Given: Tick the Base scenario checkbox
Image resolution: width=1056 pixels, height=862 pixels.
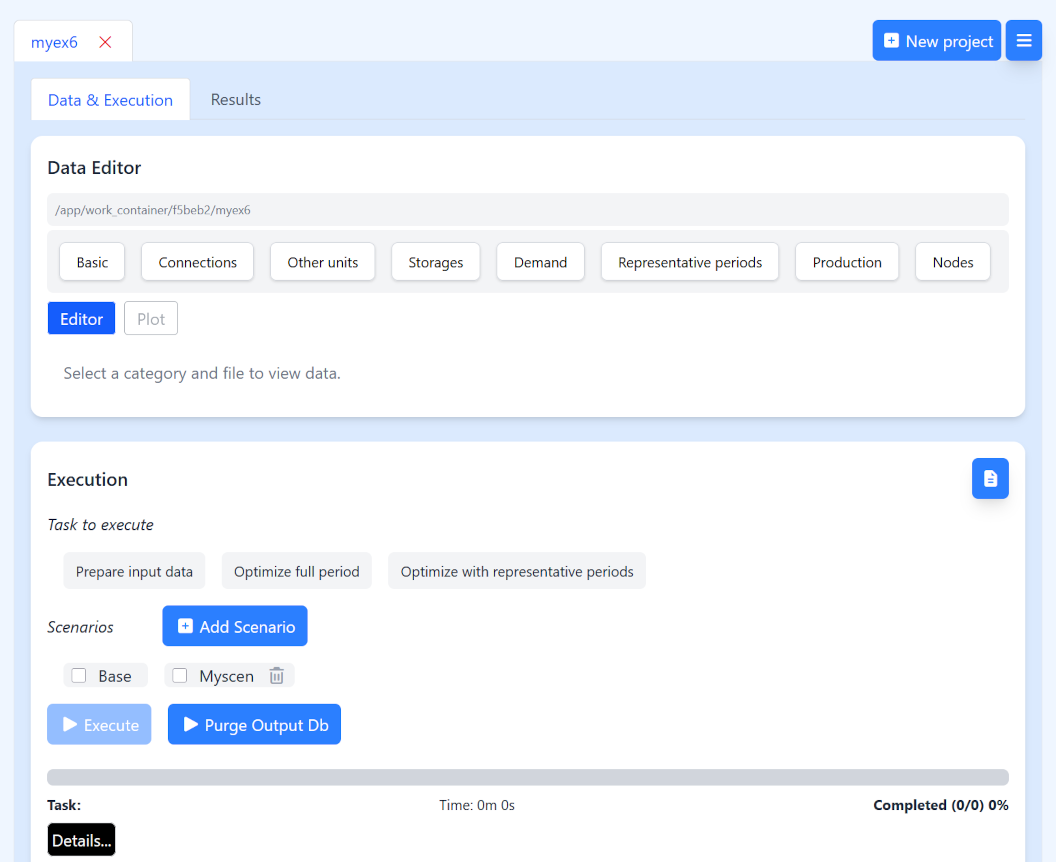Looking at the screenshot, I should pos(79,676).
